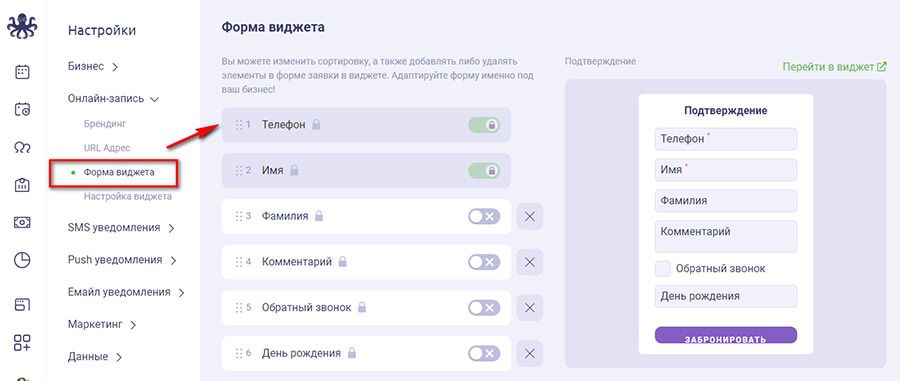The image size is (900, 381).
Task: Open the calendar icon in sidebar
Action: click(22, 72)
